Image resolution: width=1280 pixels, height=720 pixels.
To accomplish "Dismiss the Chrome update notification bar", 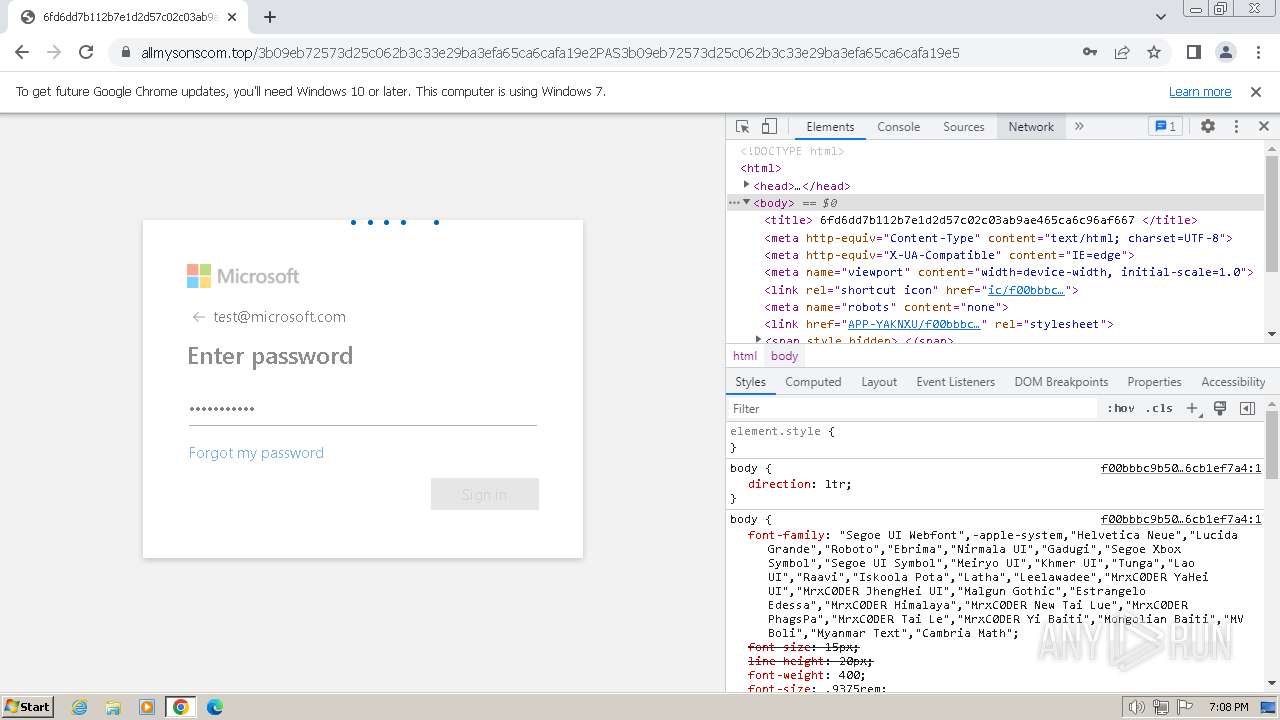I will [1256, 91].
